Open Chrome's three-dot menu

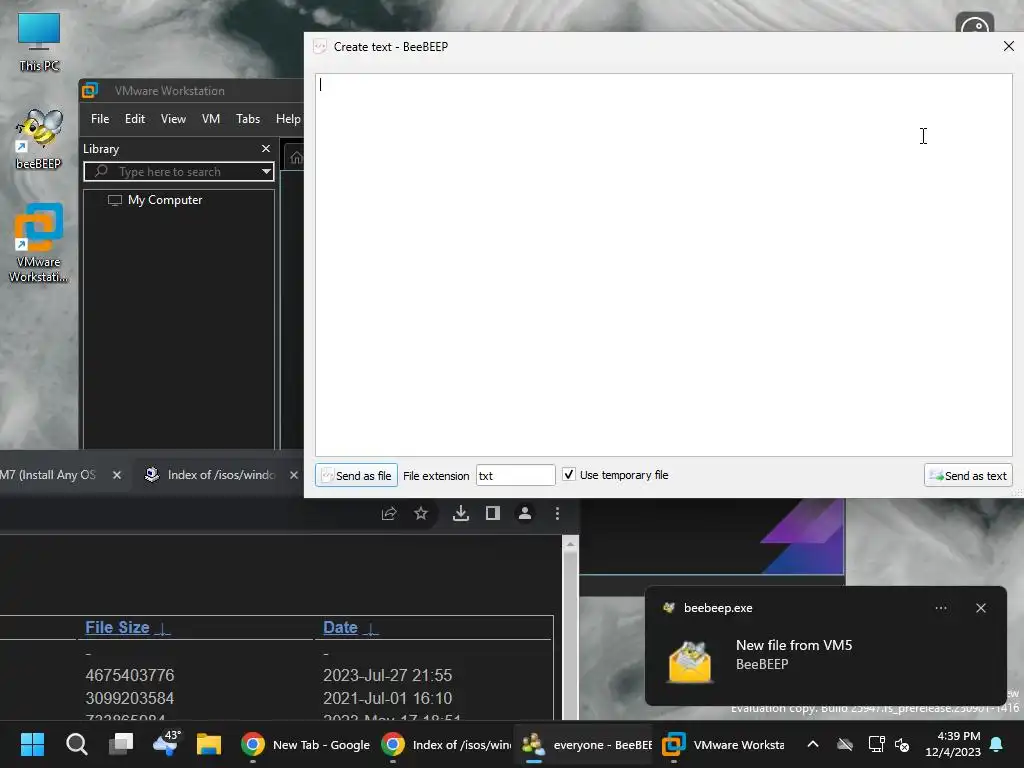[557, 514]
